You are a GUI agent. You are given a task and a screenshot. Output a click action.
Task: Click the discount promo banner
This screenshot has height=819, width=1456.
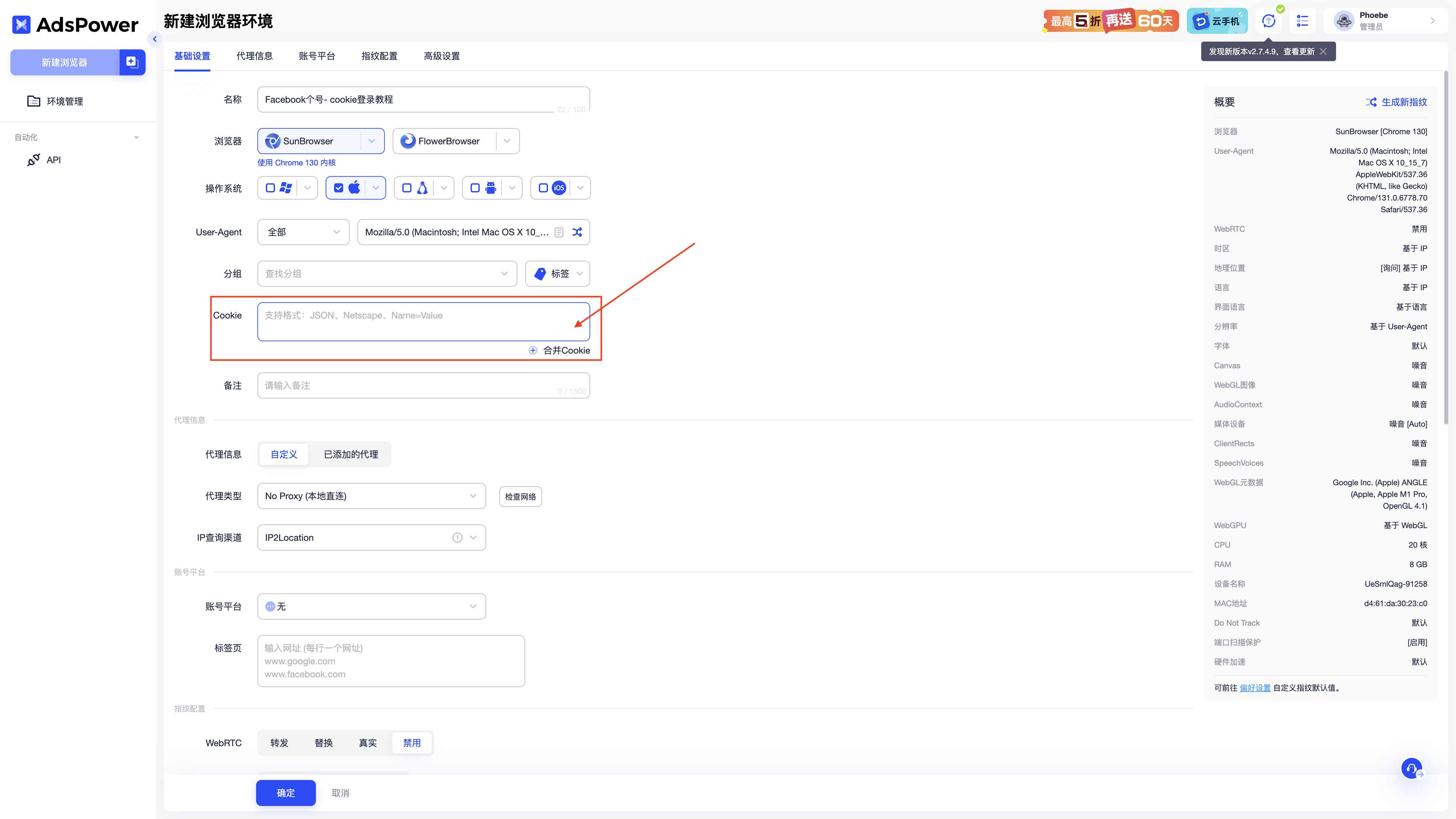(1111, 21)
